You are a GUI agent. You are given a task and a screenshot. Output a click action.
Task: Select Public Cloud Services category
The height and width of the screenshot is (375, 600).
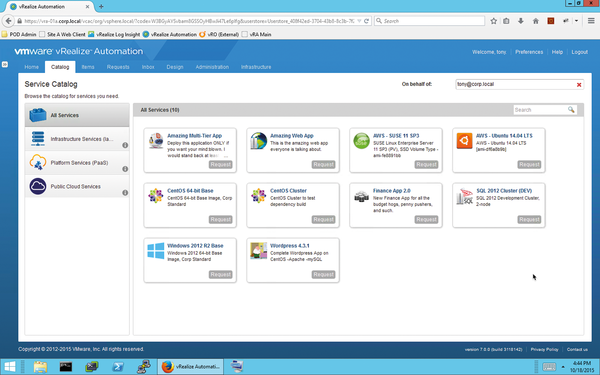point(77,187)
